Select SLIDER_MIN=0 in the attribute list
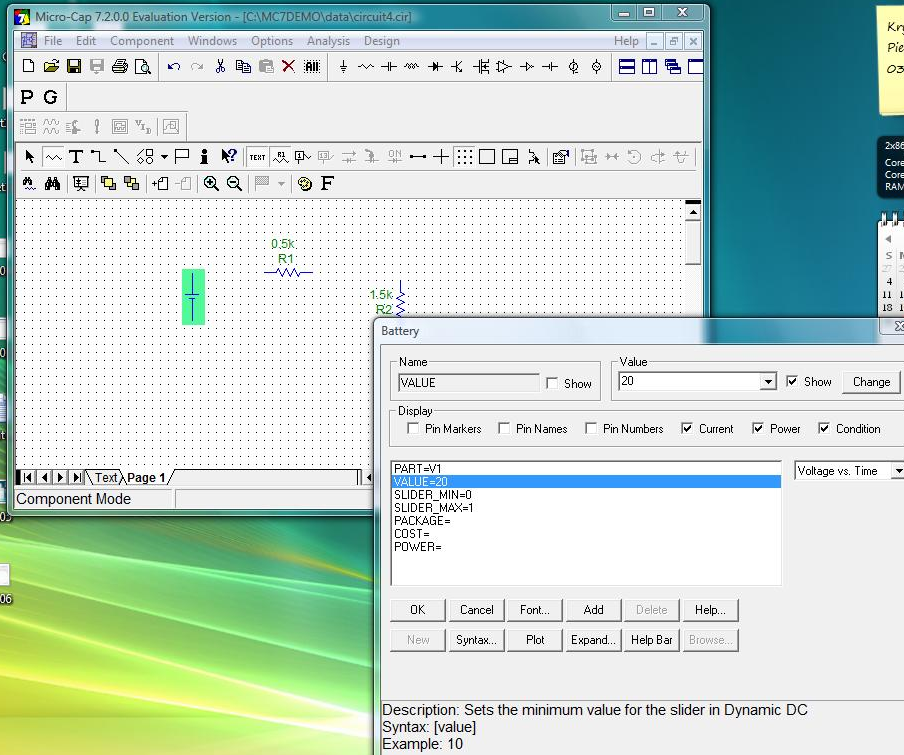The width and height of the screenshot is (904, 755). tap(586, 494)
